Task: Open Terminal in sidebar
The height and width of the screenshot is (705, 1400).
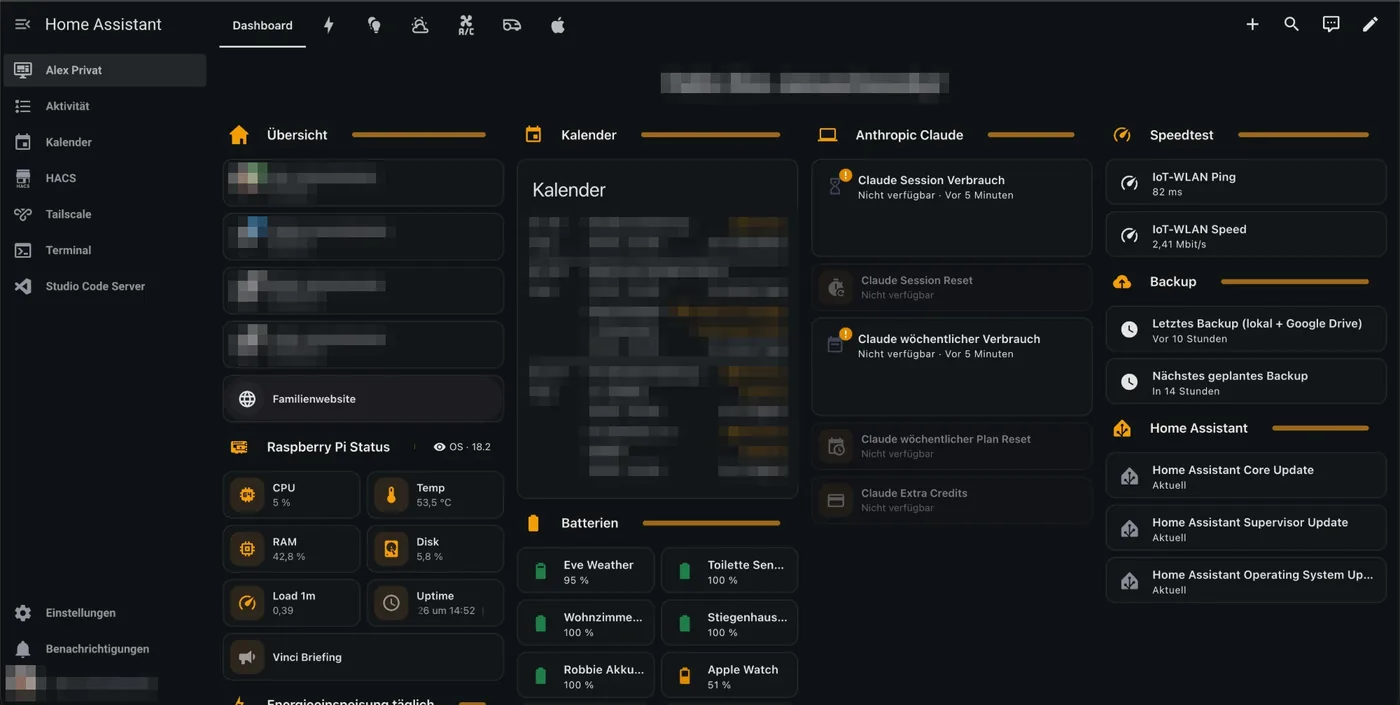Action: 105,250
